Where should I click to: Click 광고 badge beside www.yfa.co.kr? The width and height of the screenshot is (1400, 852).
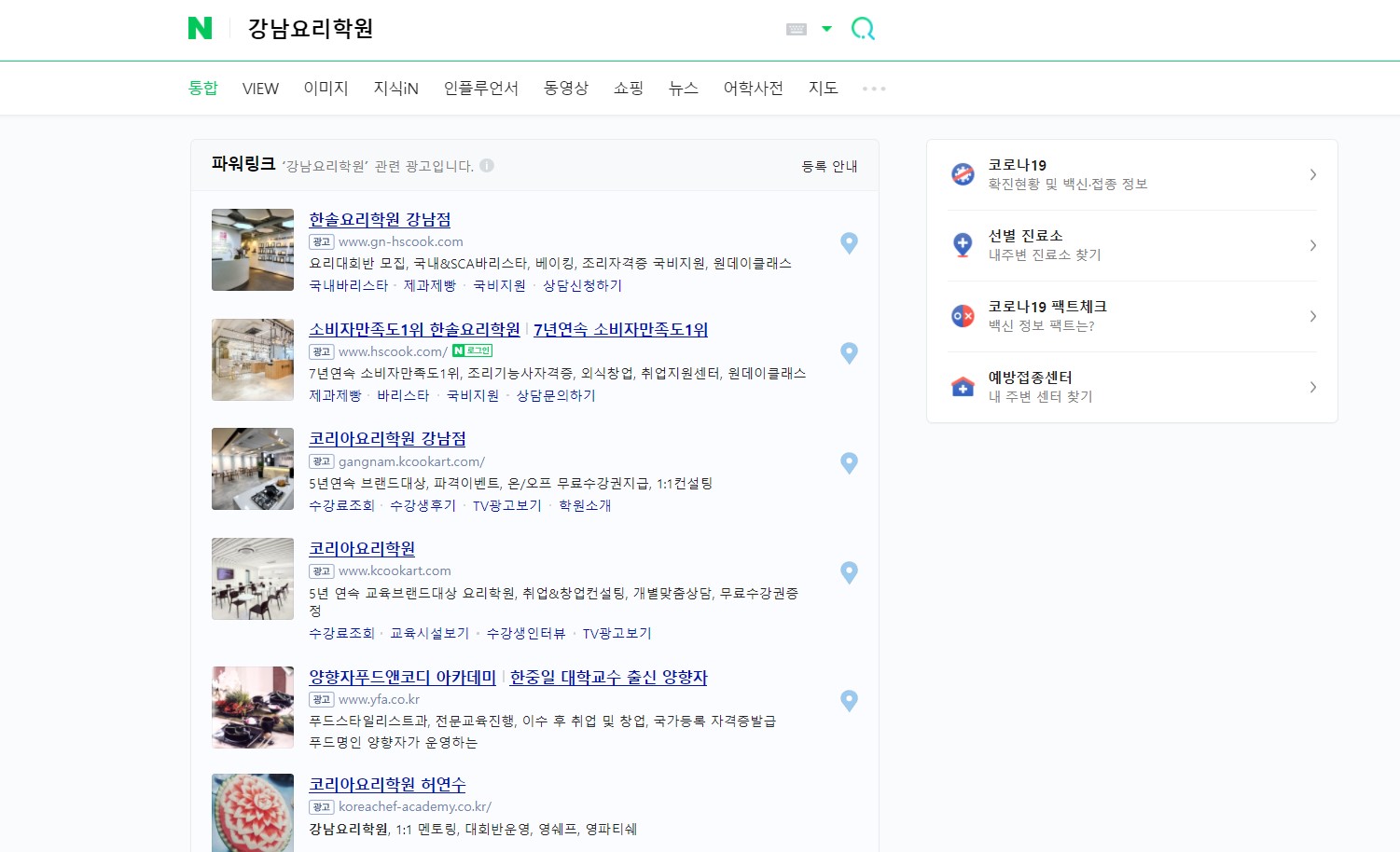click(322, 699)
